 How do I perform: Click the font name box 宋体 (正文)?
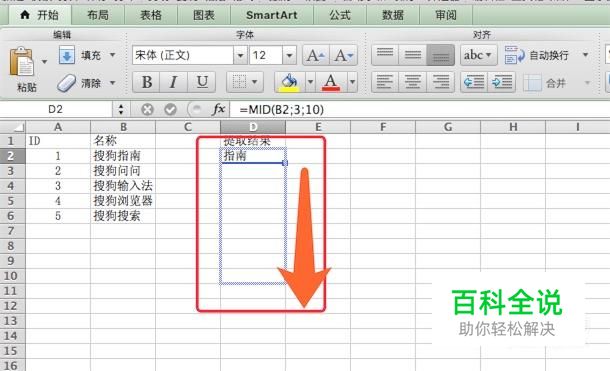182,55
